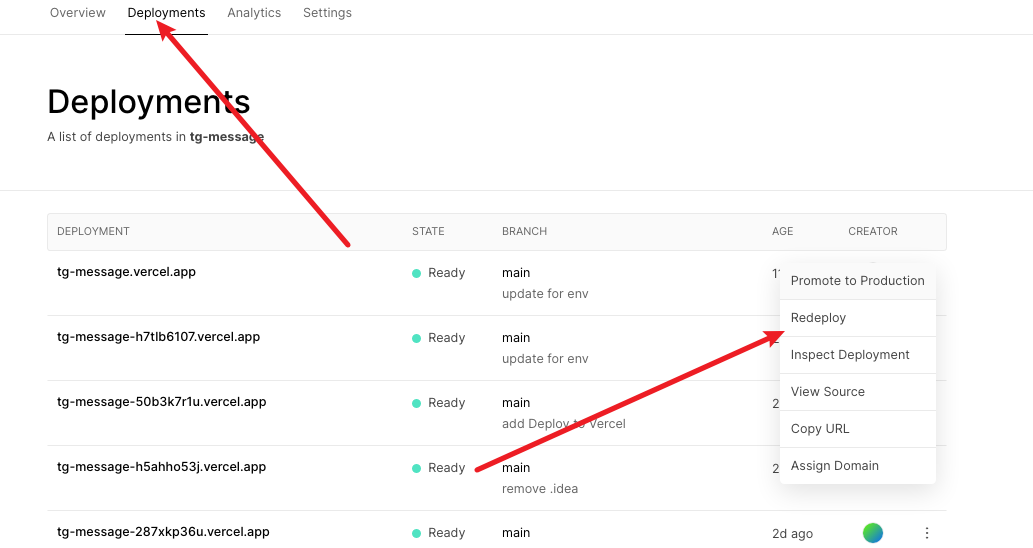1033x548 pixels.
Task: Click Ready status of tg-message.vercel.app
Action: tap(439, 273)
